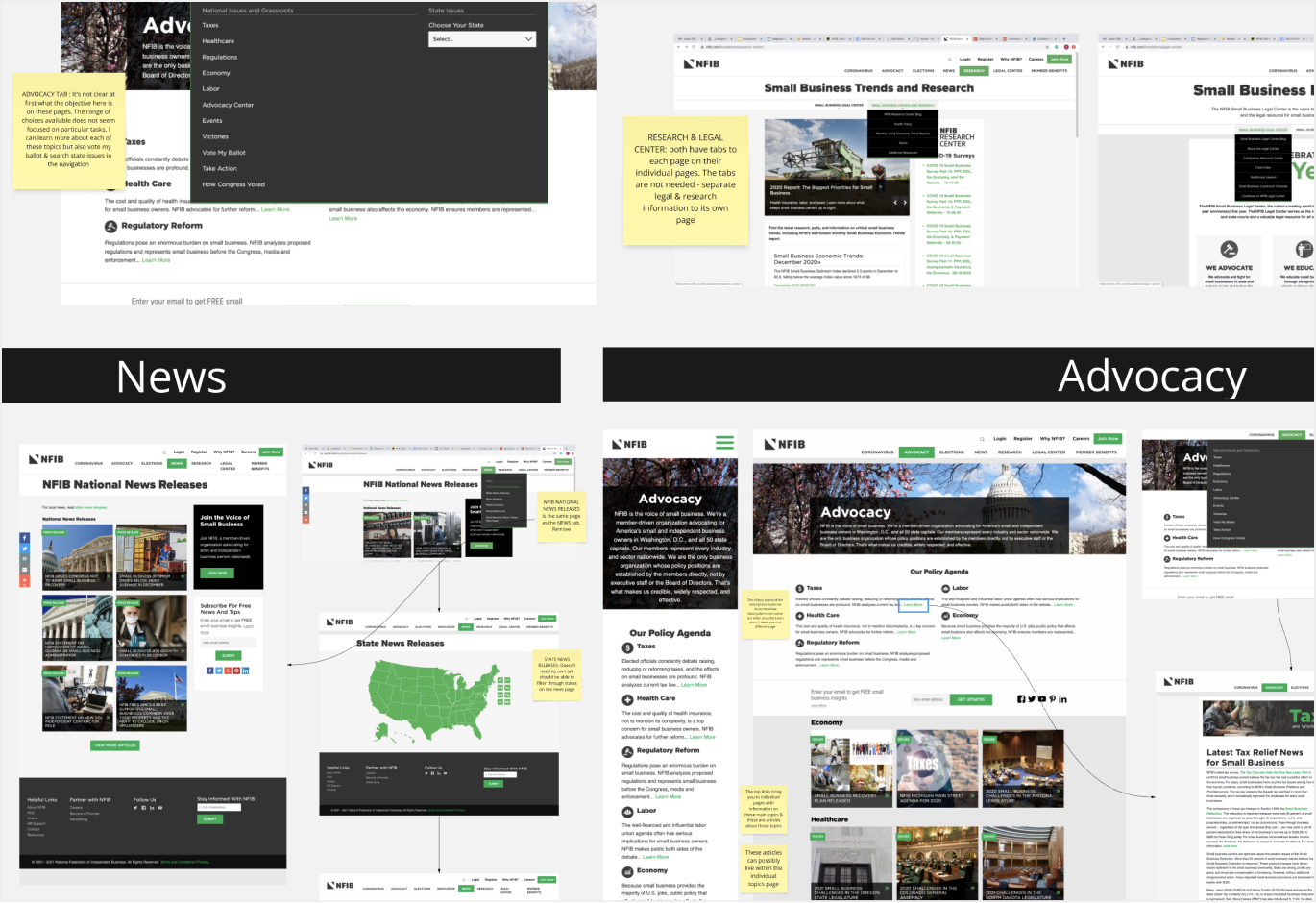Click Health Care plus icon on mobile Advocacy page

point(626,700)
